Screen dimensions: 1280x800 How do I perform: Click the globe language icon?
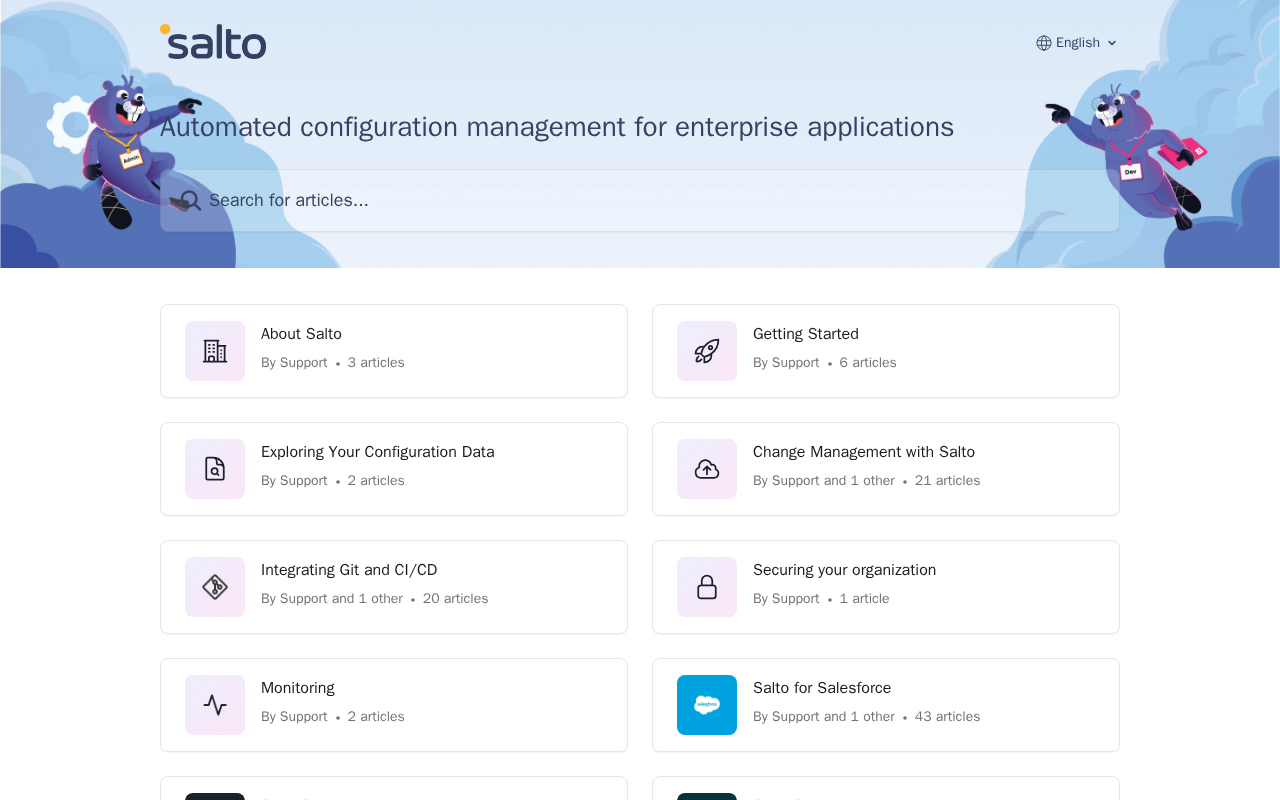pos(1044,43)
